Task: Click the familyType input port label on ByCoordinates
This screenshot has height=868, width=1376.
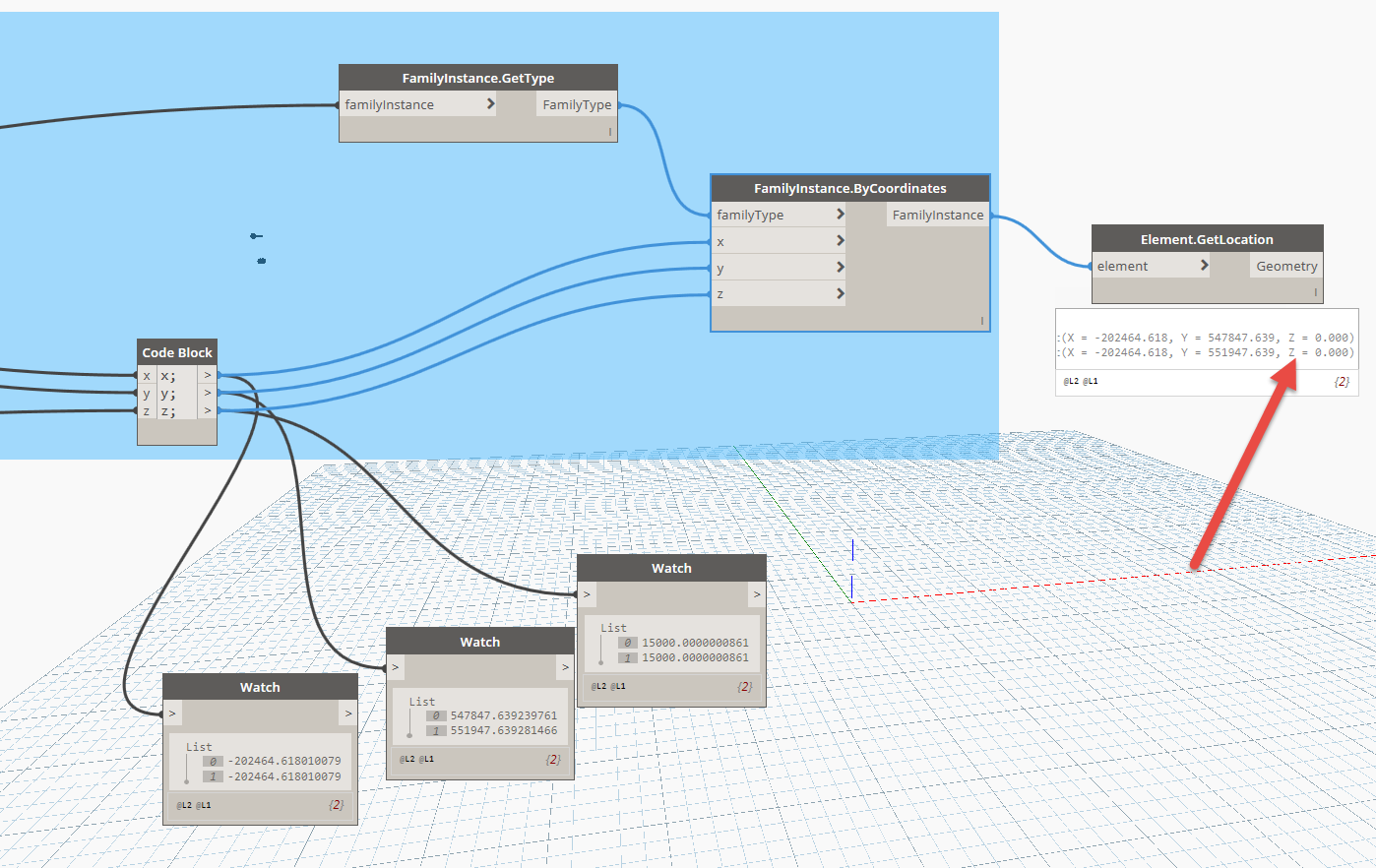Action: [x=750, y=215]
